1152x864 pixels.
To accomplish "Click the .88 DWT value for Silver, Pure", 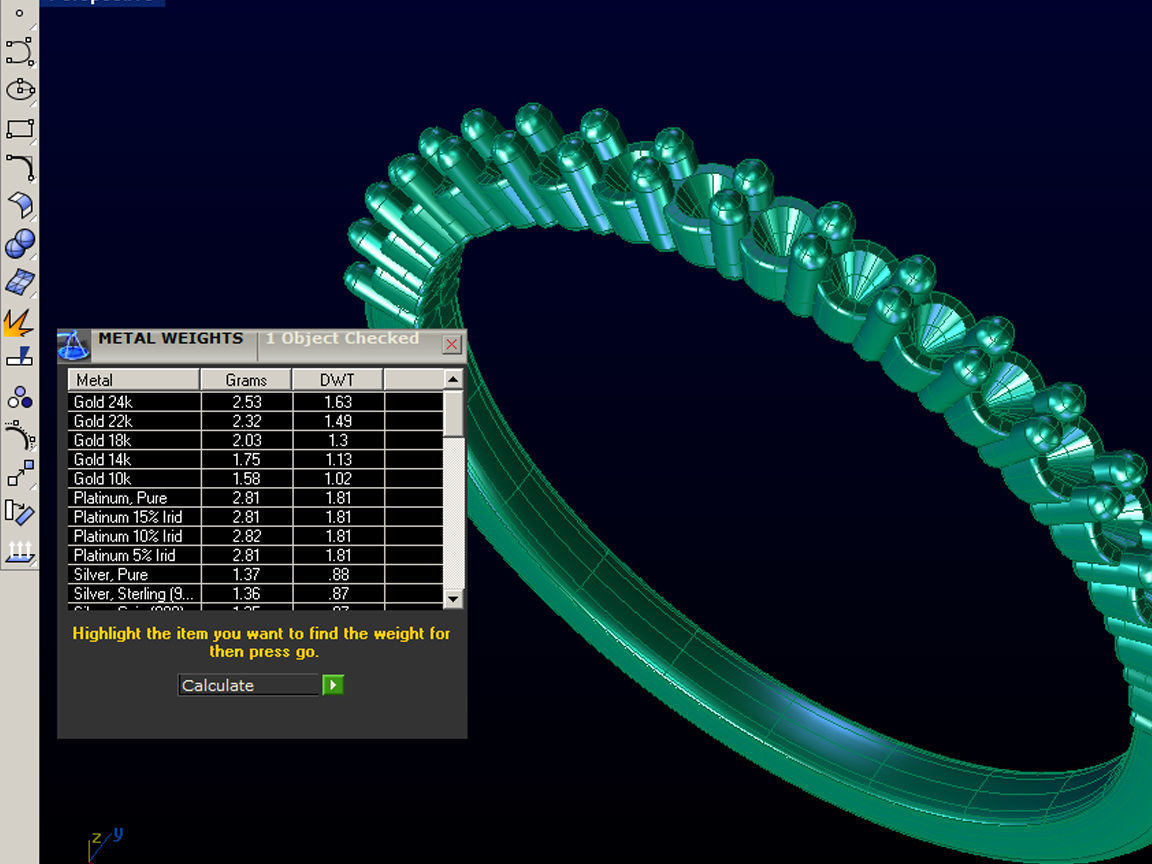I will coord(338,574).
